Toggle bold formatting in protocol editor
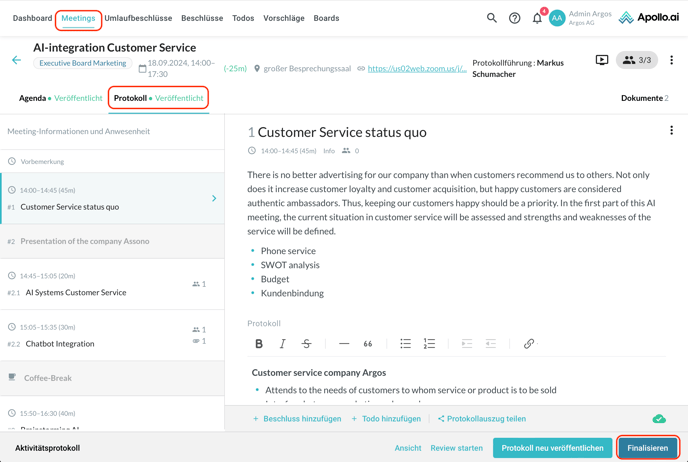The width and height of the screenshot is (688, 462). [x=259, y=344]
